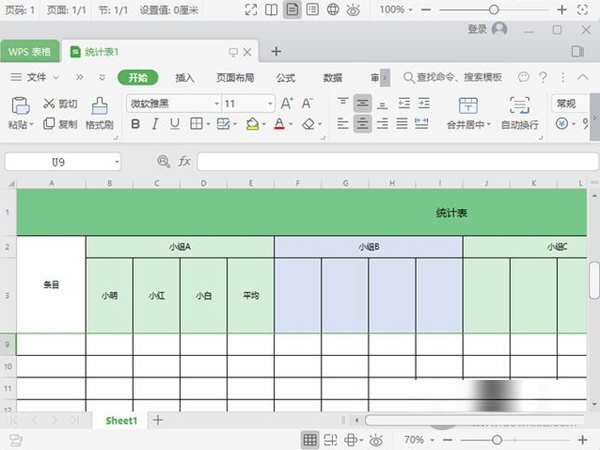Click the bottom zoom slider handle
Viewport: 600px width, 450px height.
(497, 440)
